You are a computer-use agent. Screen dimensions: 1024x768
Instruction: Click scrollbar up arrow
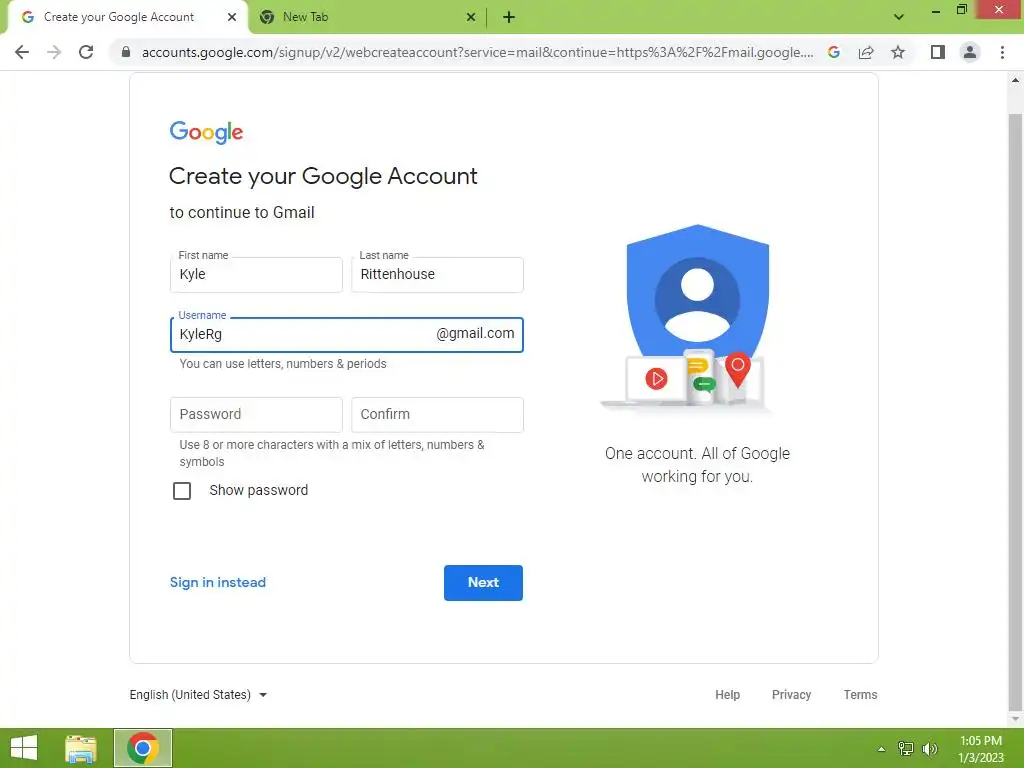(x=1015, y=80)
